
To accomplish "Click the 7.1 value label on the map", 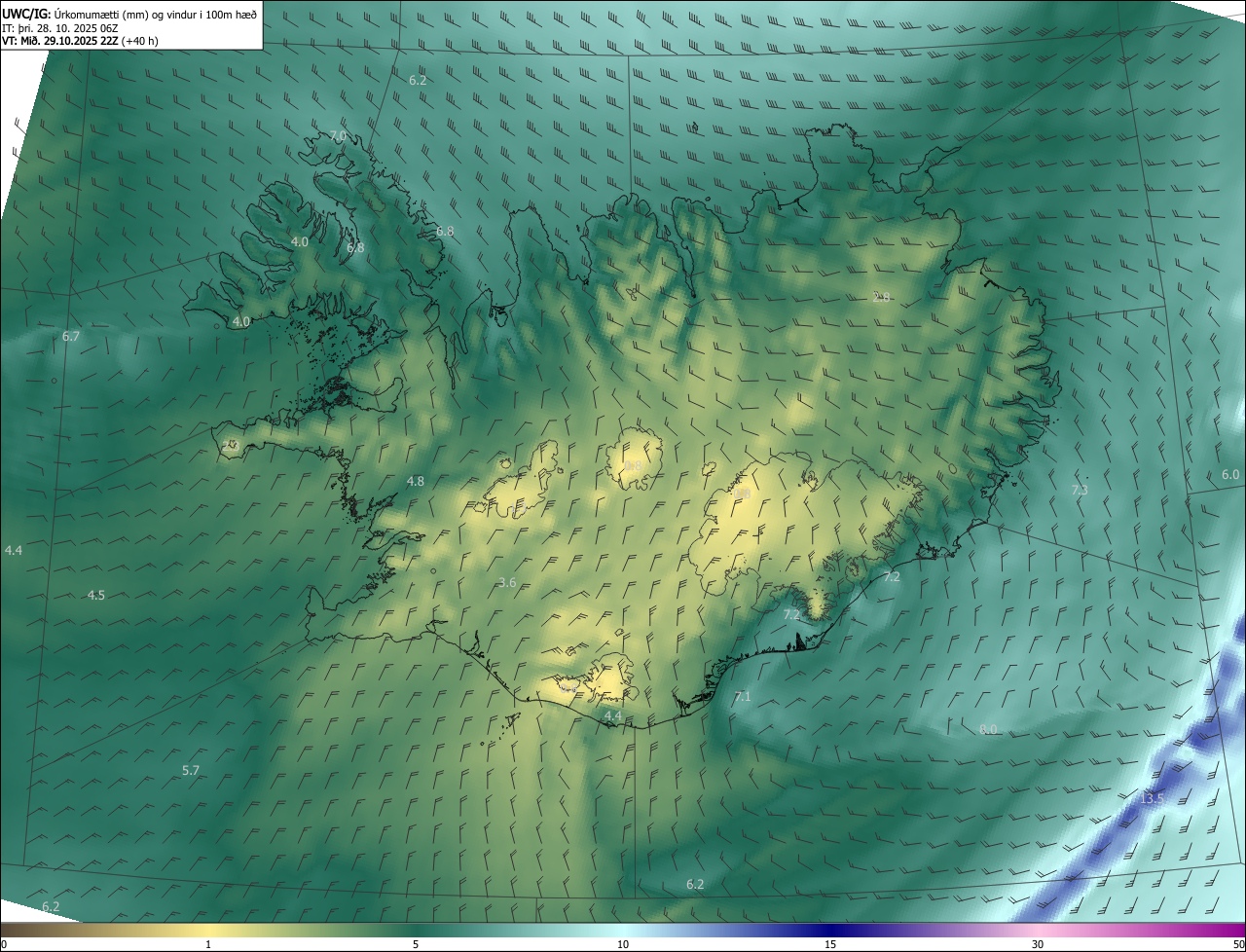I will 743,696.
